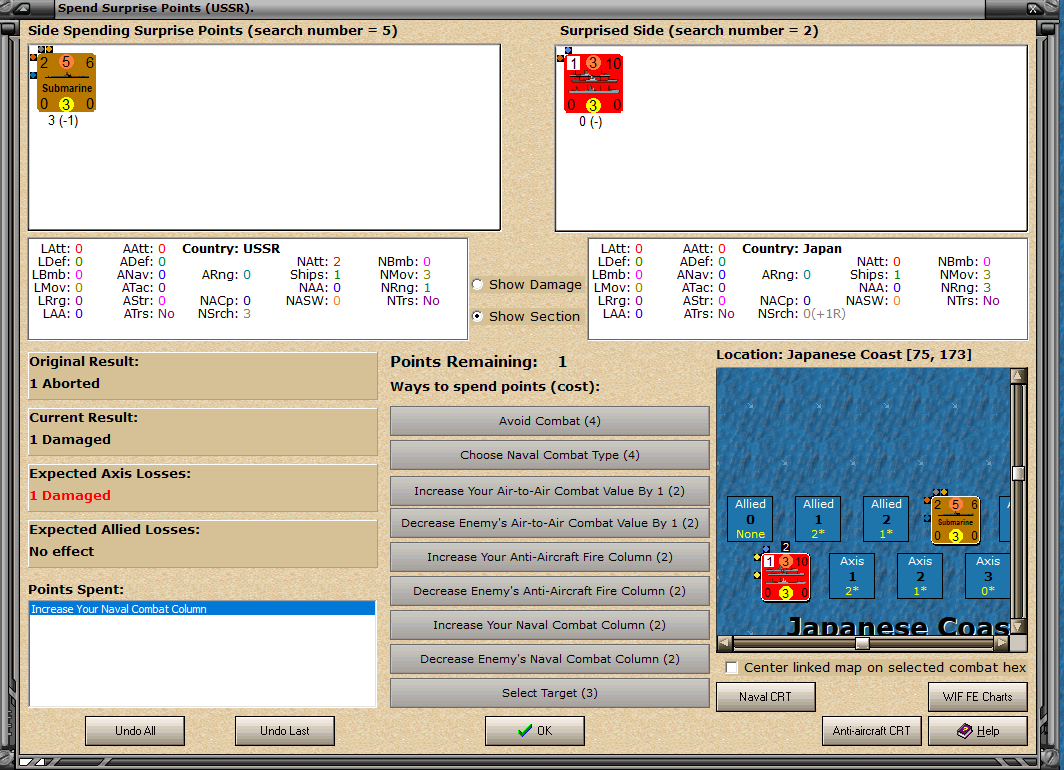Click the 'Points Remaining: 1' text
Viewport: 1064px width, 770px height.
coord(478,362)
